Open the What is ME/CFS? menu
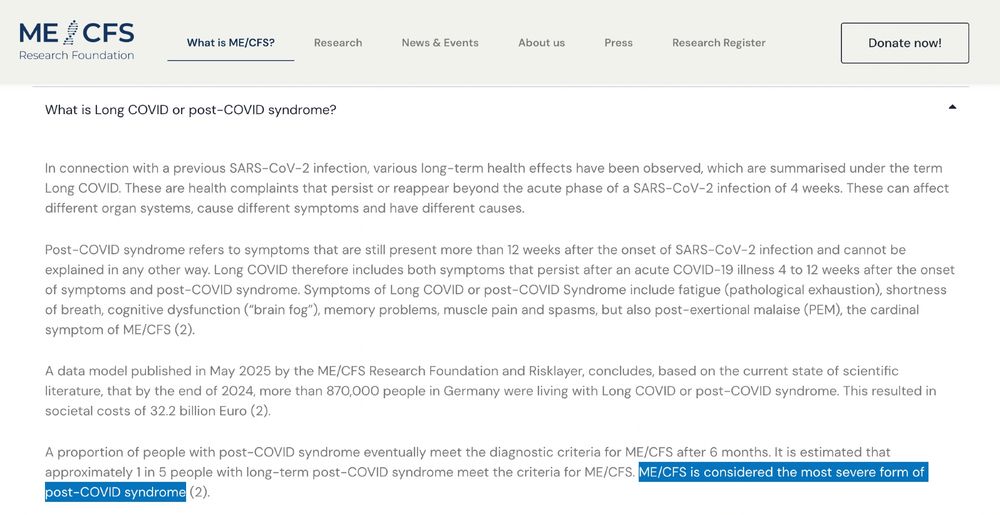The image size is (1000, 515). pos(230,43)
